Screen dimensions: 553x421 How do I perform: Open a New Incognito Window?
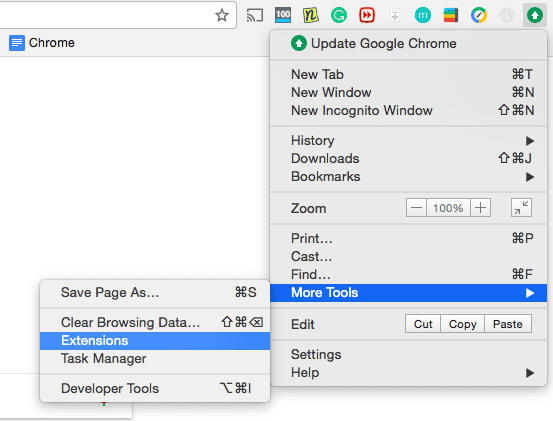[408, 110]
